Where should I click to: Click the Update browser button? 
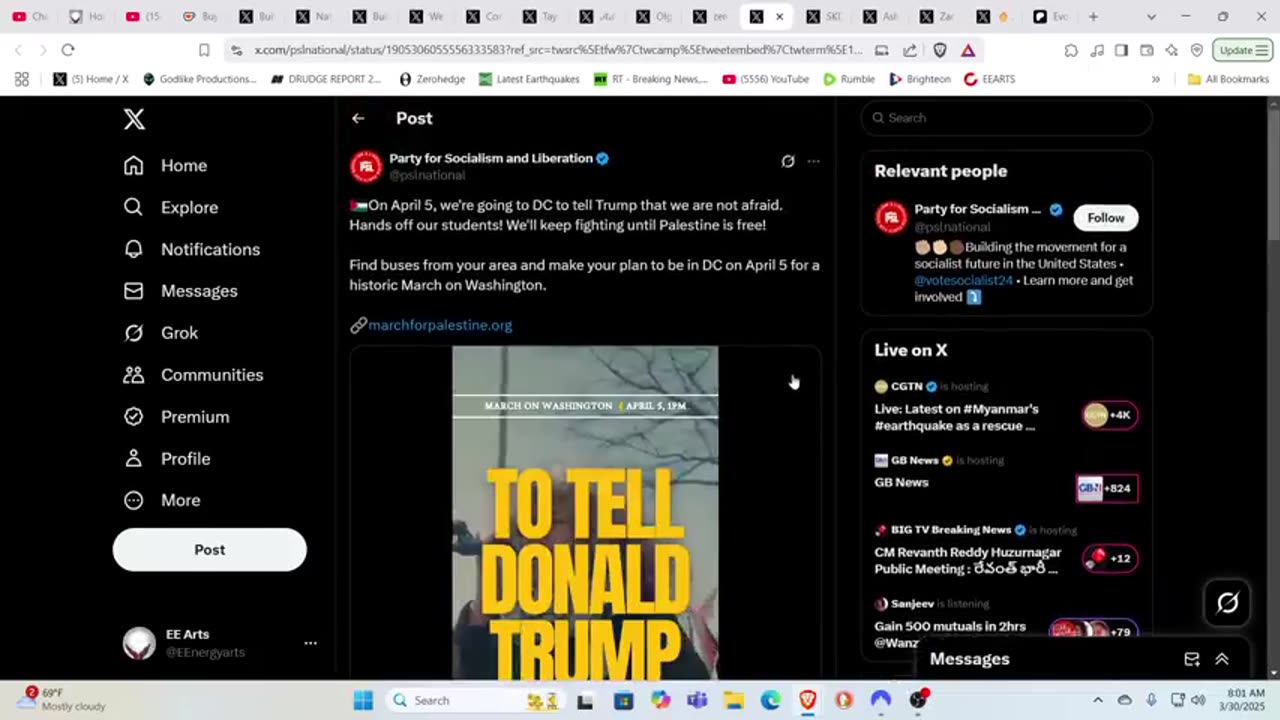click(1242, 50)
